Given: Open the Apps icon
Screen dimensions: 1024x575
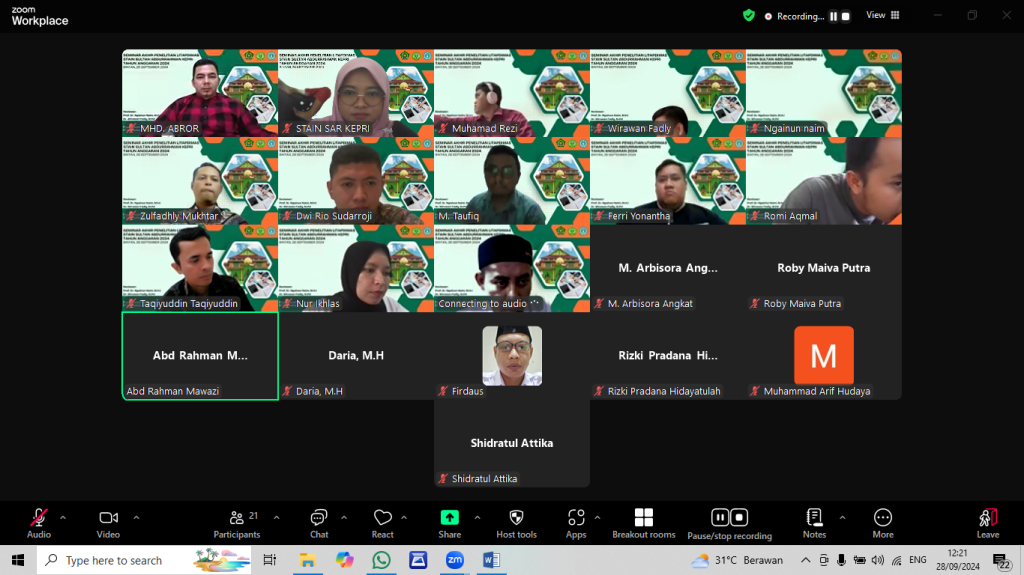Looking at the screenshot, I should click(x=576, y=524).
